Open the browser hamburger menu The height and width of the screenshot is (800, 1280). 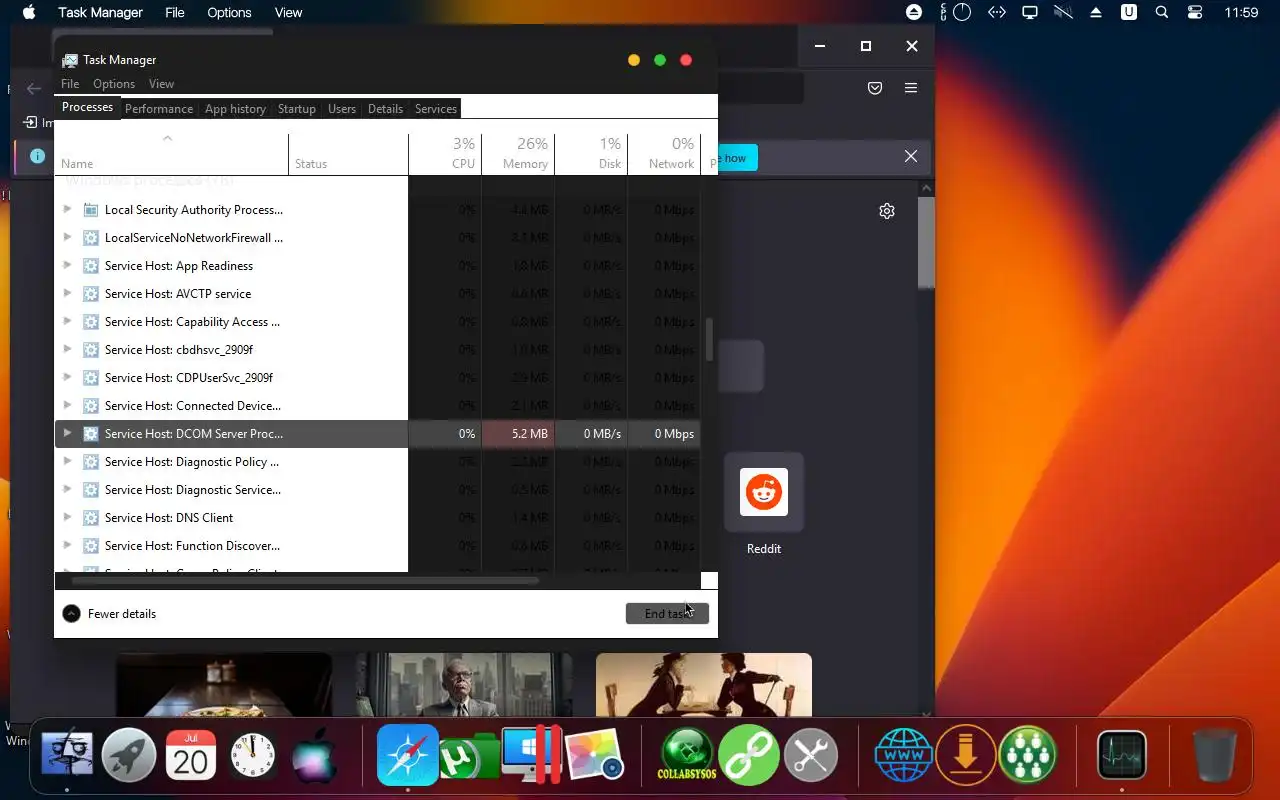pyautogui.click(x=911, y=88)
